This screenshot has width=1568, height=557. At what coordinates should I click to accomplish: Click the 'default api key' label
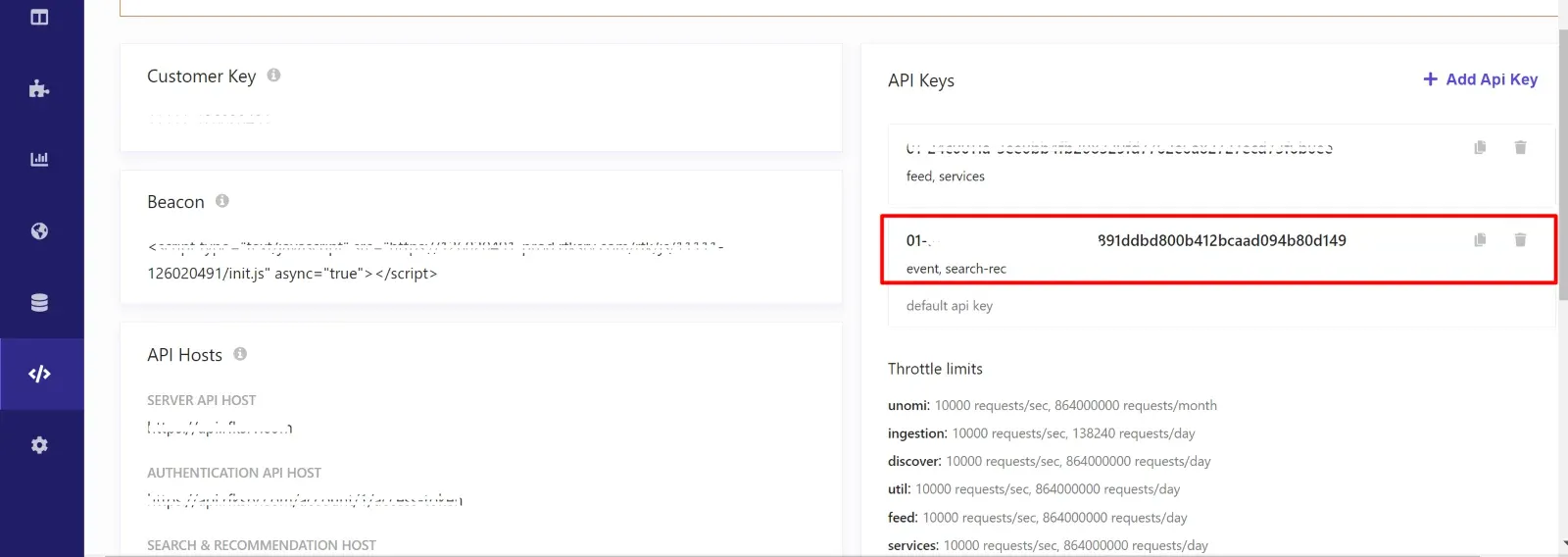point(950,306)
